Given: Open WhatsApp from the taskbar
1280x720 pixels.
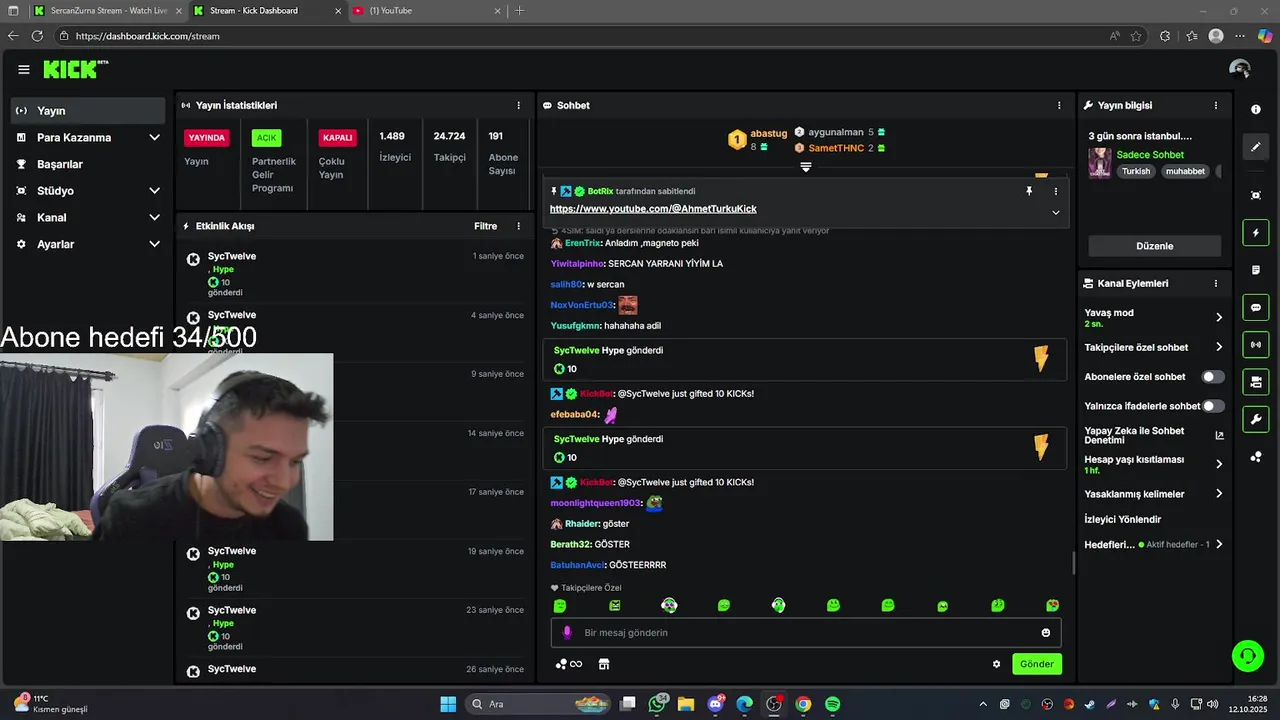Looking at the screenshot, I should (658, 704).
